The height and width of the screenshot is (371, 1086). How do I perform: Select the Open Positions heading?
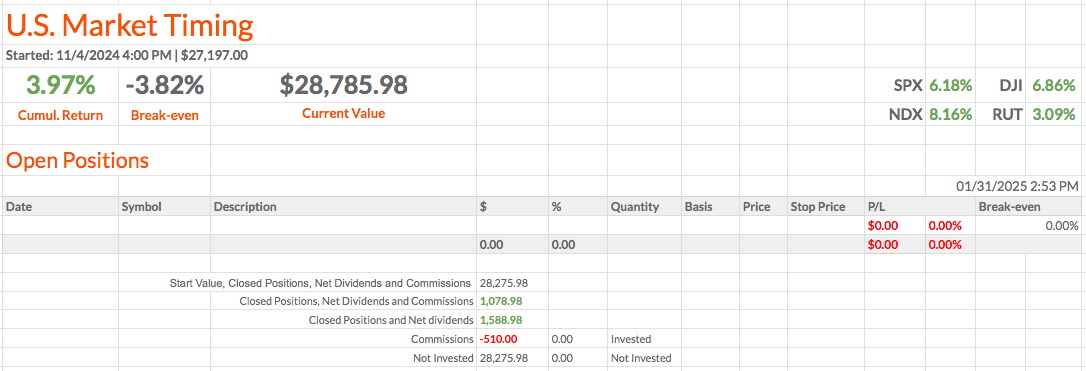[77, 161]
